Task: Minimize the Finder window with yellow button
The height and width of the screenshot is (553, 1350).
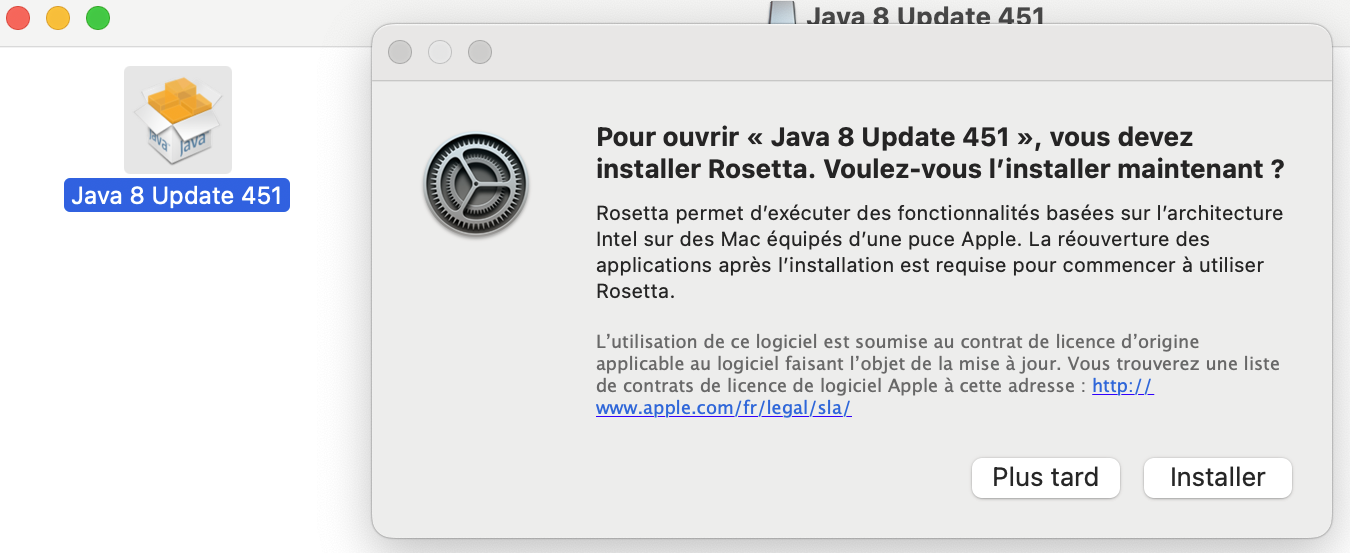Action: tap(58, 17)
